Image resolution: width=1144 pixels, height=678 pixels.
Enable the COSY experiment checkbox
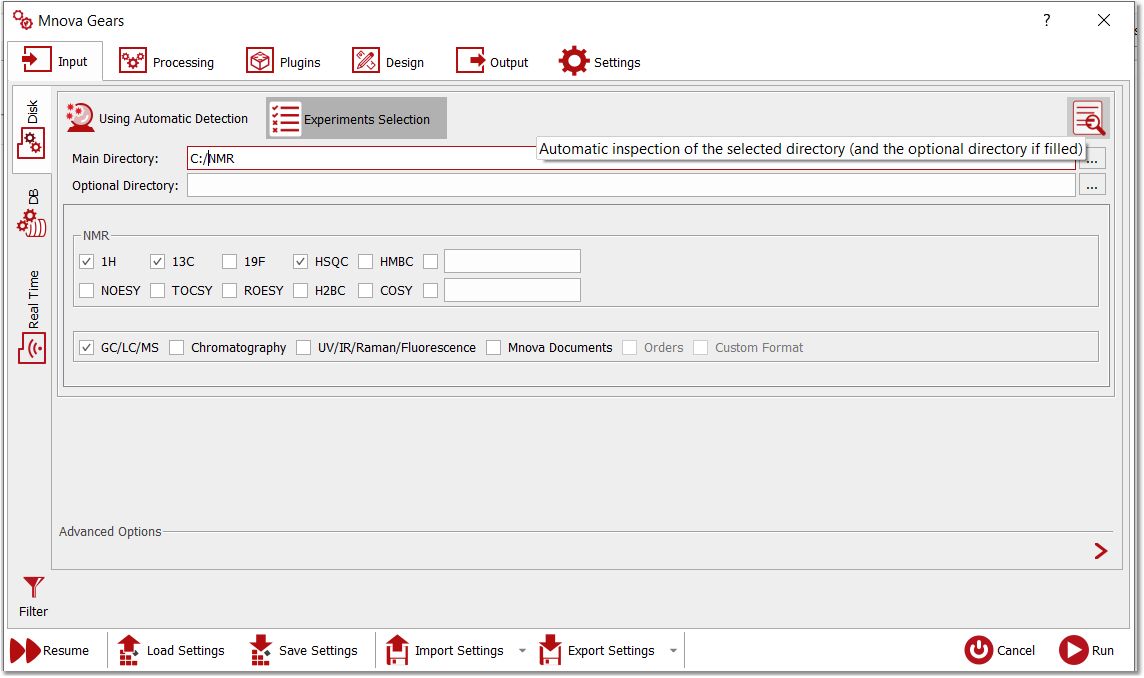point(366,290)
